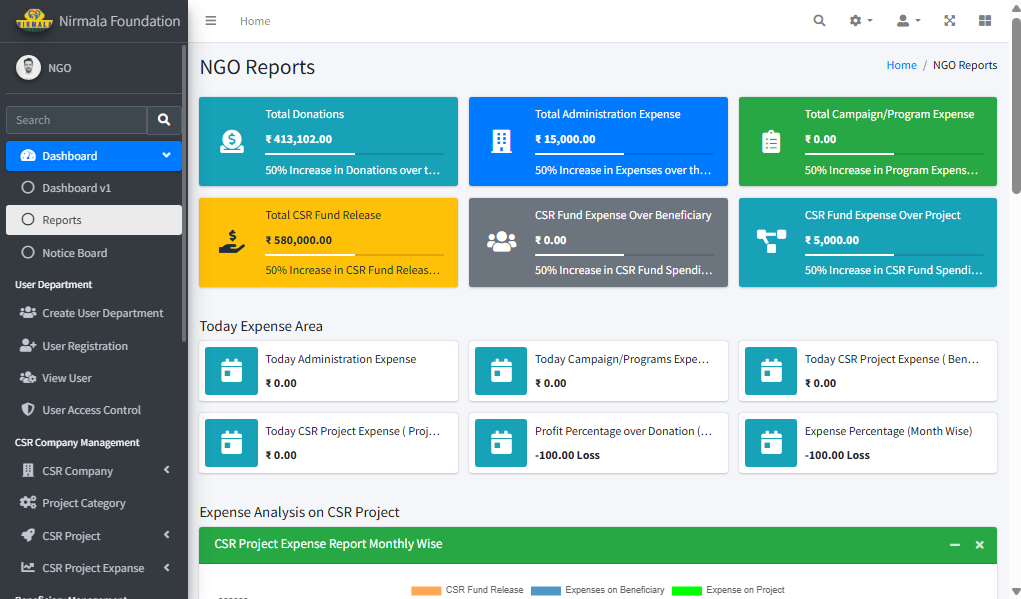Click the sidebar search magnifier button

164,120
